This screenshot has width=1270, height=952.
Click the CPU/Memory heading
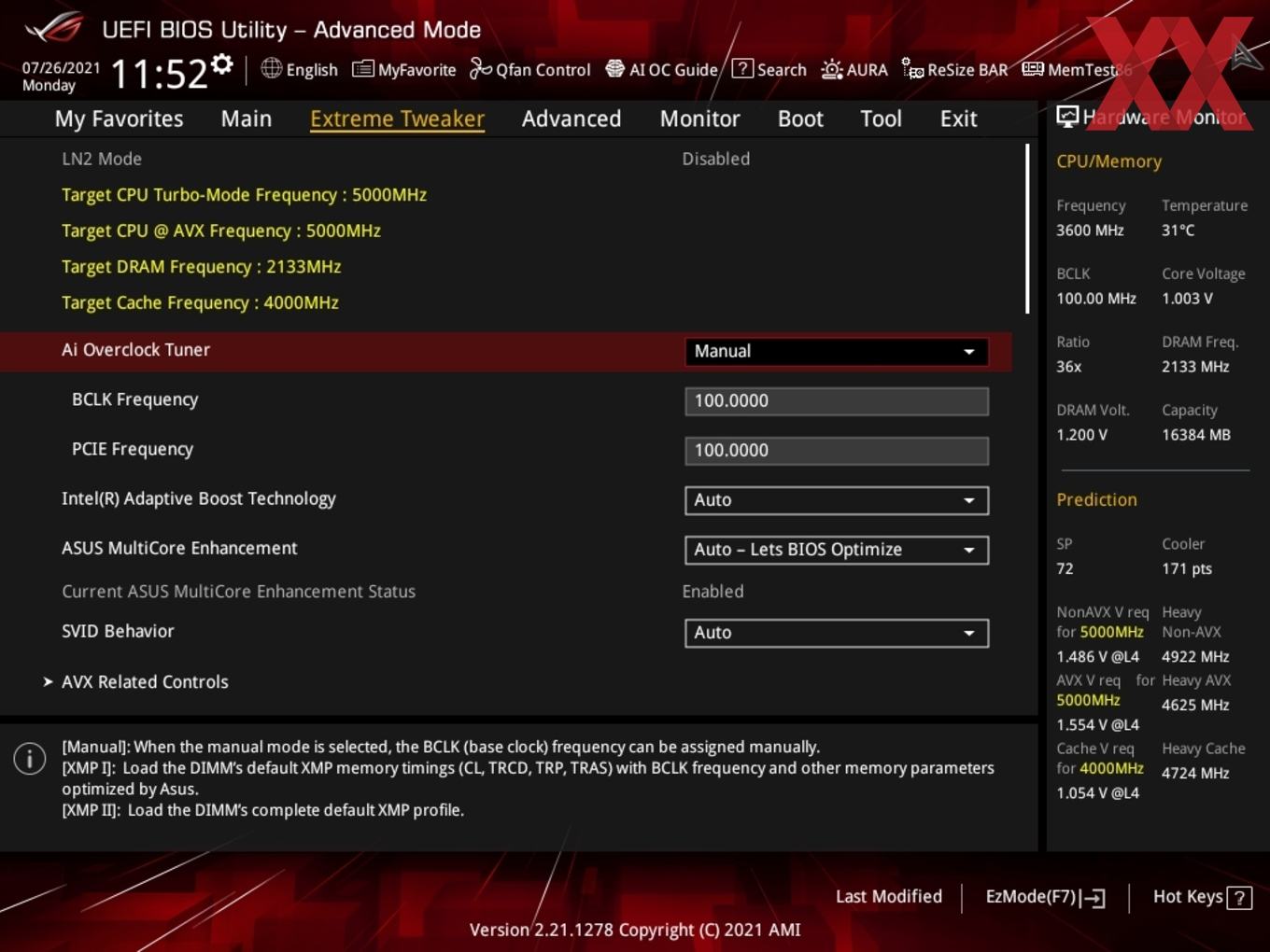[1108, 161]
